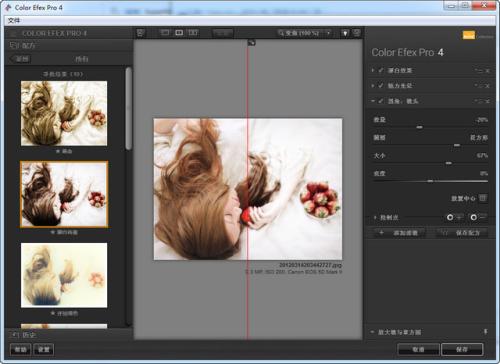Select the single image view icon

click(165, 33)
